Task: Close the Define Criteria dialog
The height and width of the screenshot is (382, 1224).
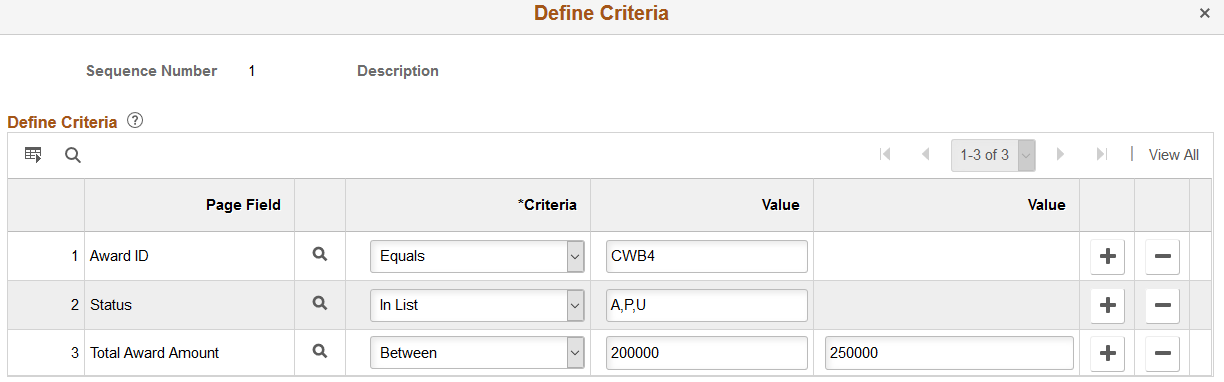Action: [x=1205, y=14]
